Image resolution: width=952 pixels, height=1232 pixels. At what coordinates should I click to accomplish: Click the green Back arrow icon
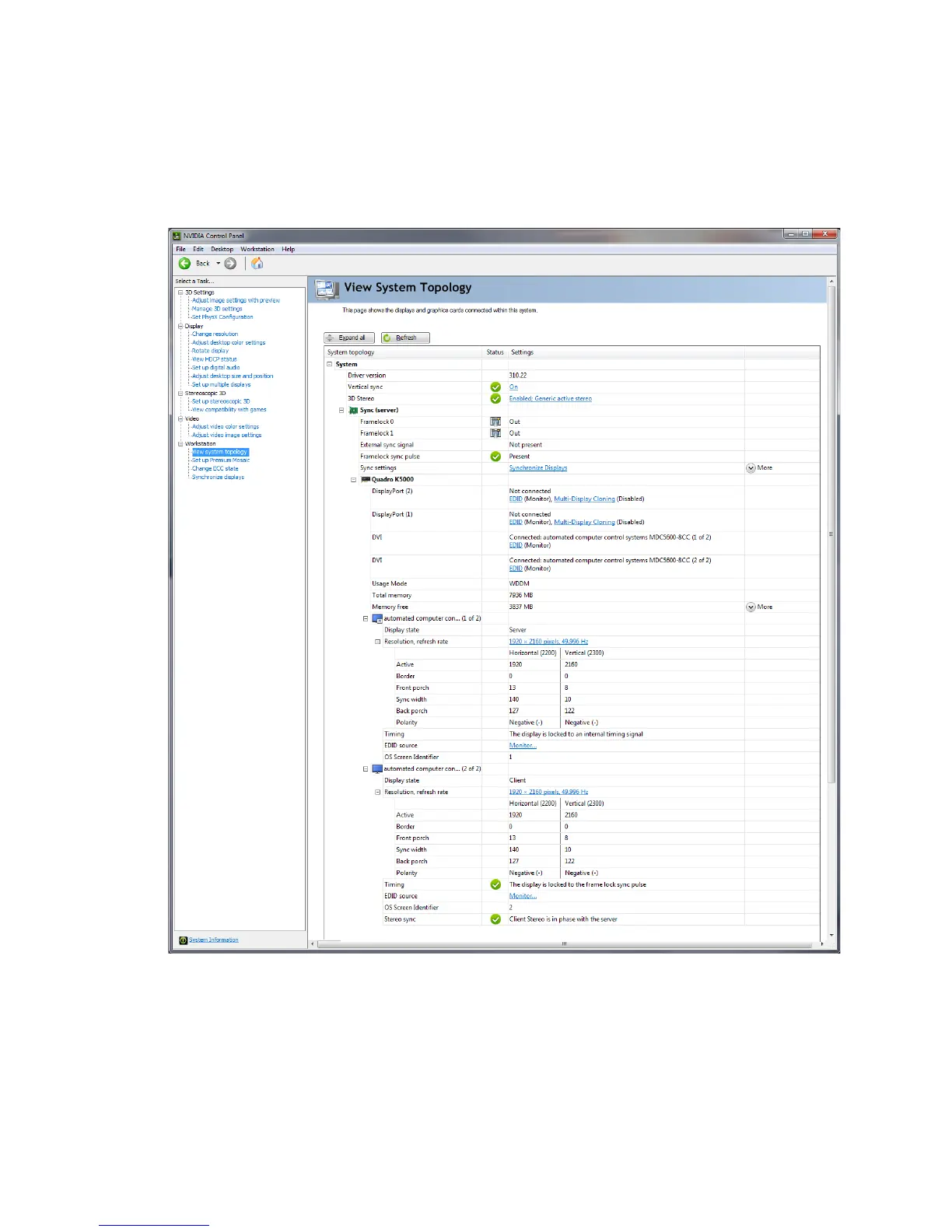184,264
